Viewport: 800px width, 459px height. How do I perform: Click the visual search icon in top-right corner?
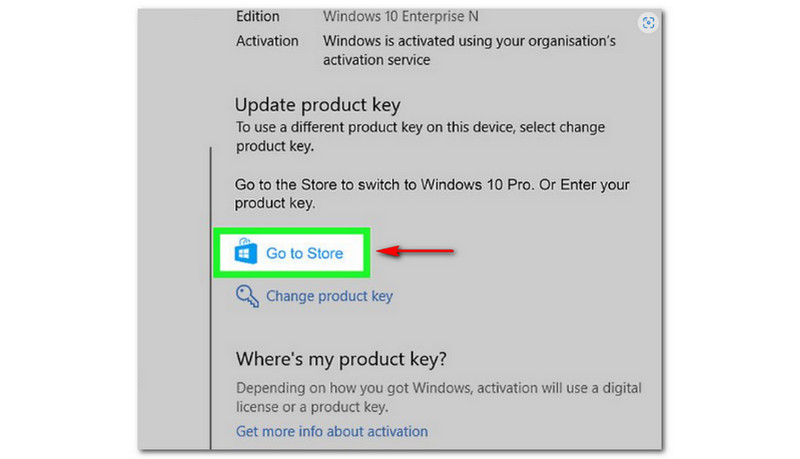point(648,23)
